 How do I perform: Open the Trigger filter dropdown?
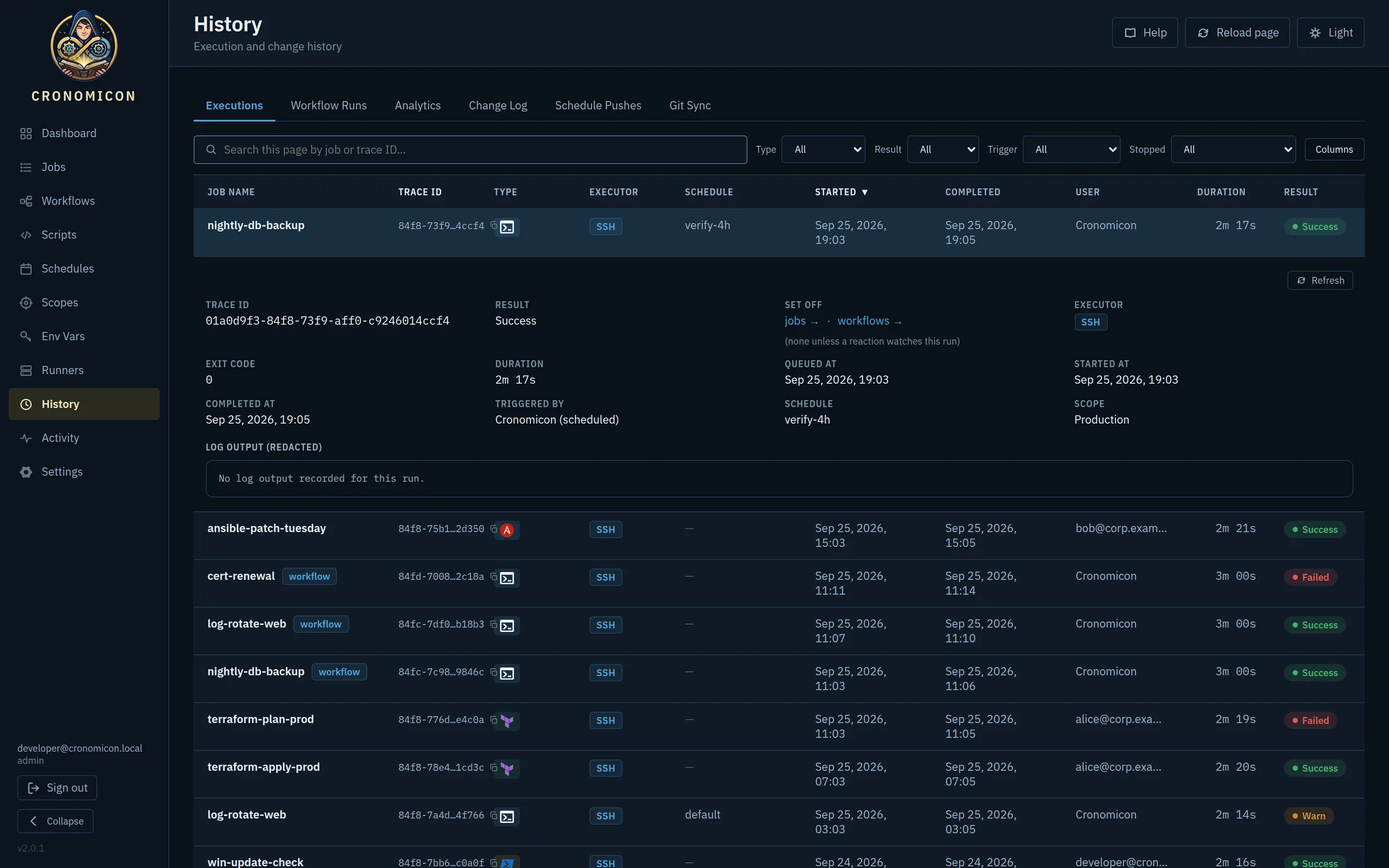click(x=1071, y=149)
